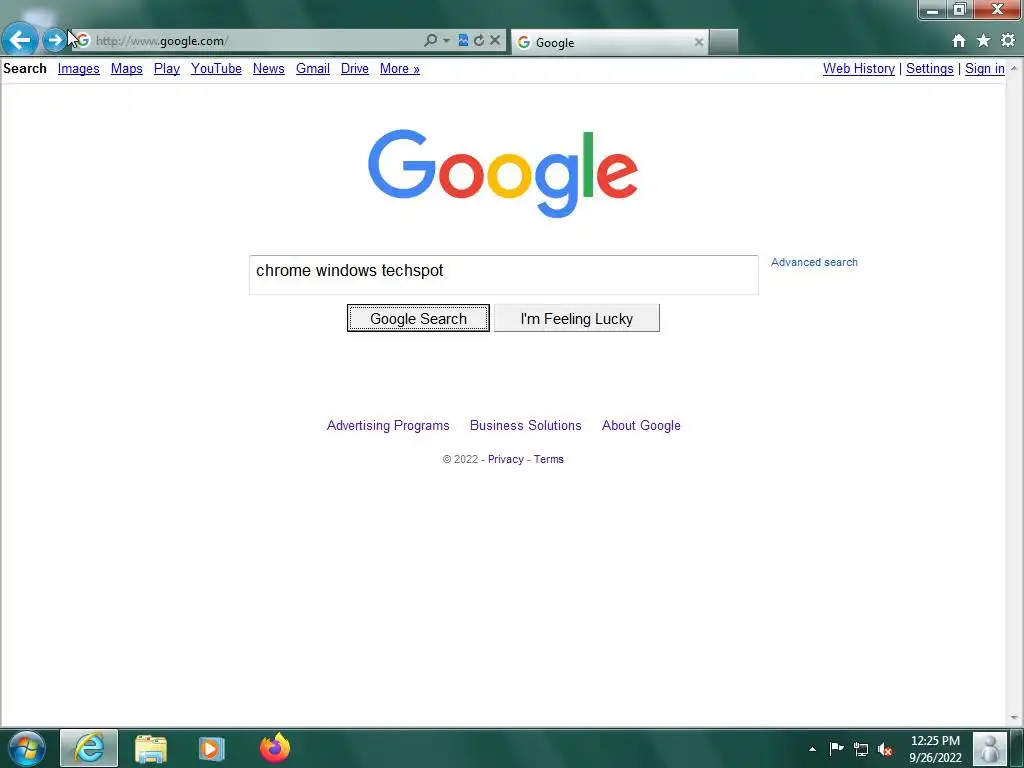The width and height of the screenshot is (1024, 768).
Task: Click the magnifier search icon in address bar
Action: pos(430,40)
